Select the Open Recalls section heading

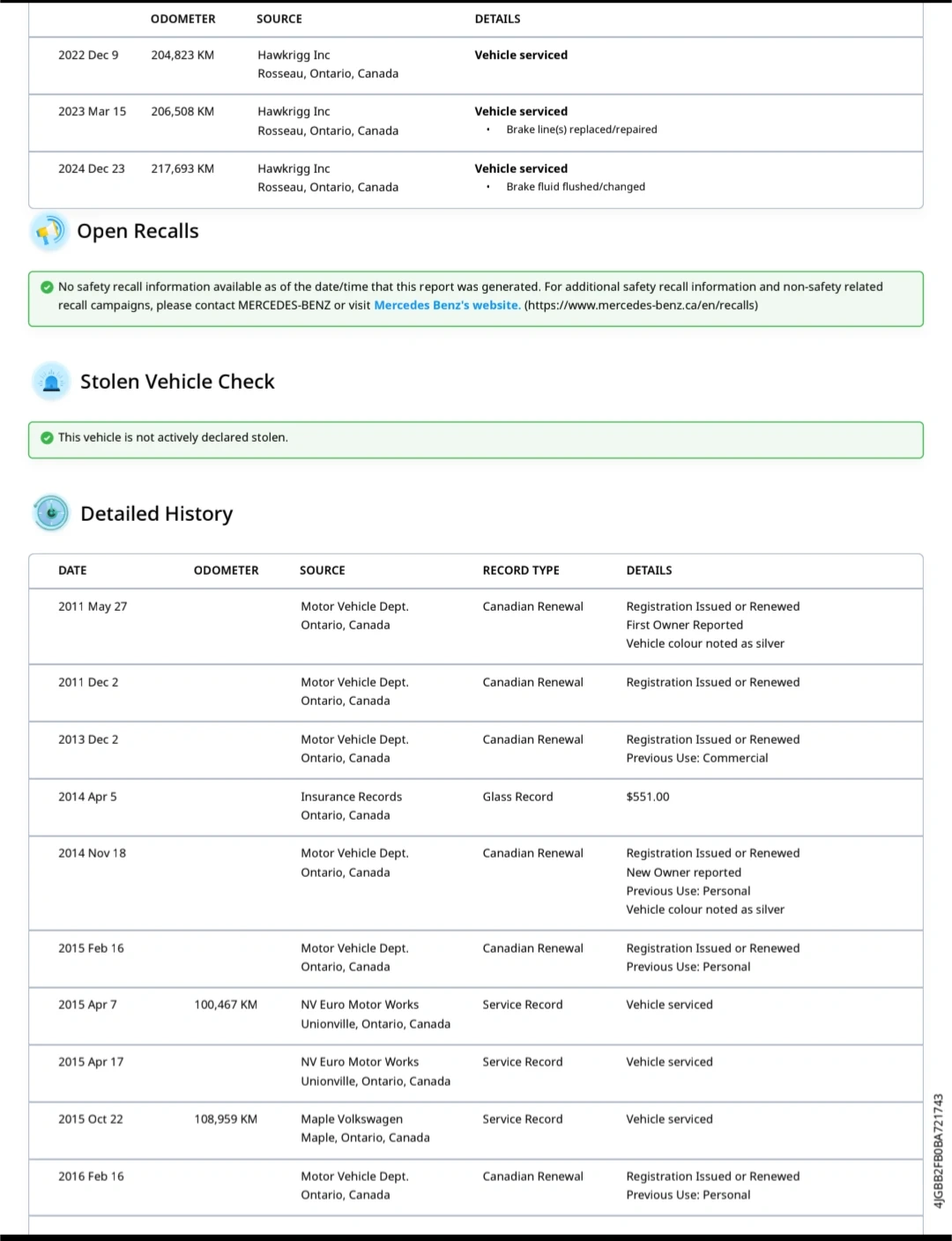[138, 231]
